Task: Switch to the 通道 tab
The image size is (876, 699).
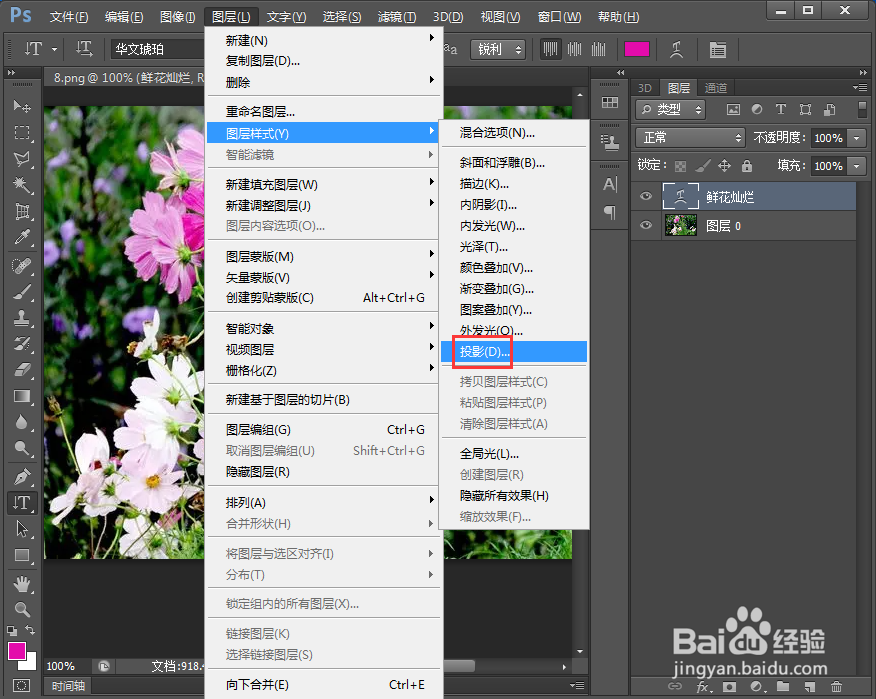Action: click(x=716, y=88)
